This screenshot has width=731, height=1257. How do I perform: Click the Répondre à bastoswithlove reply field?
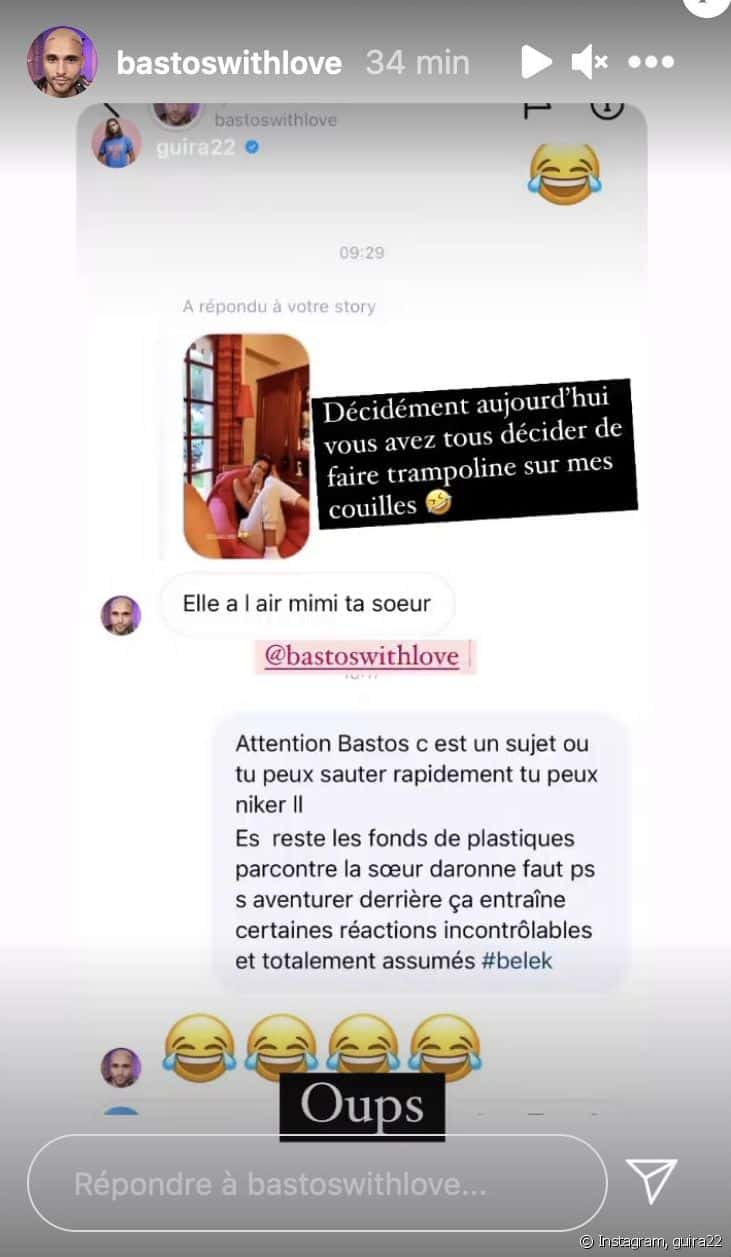pos(317,1183)
